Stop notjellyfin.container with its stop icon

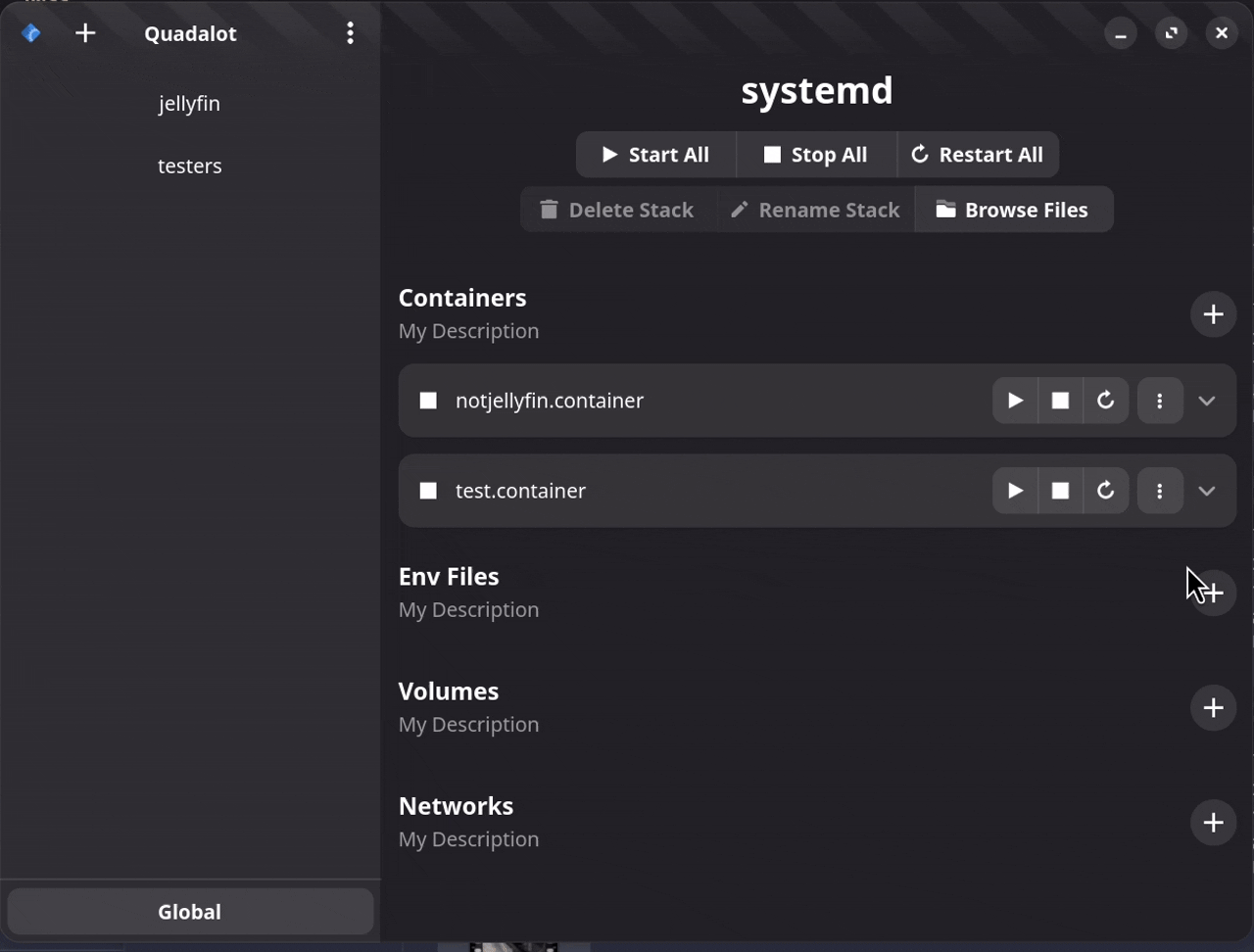[1060, 401]
